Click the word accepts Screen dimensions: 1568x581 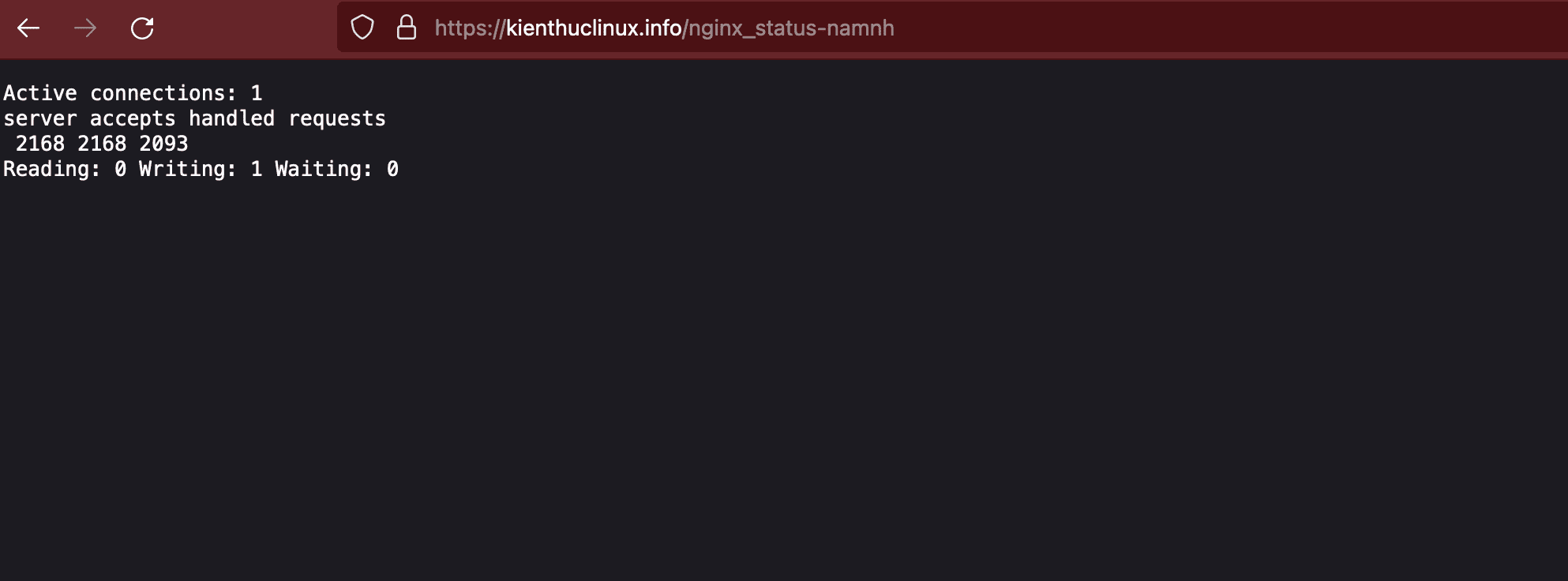(133, 119)
